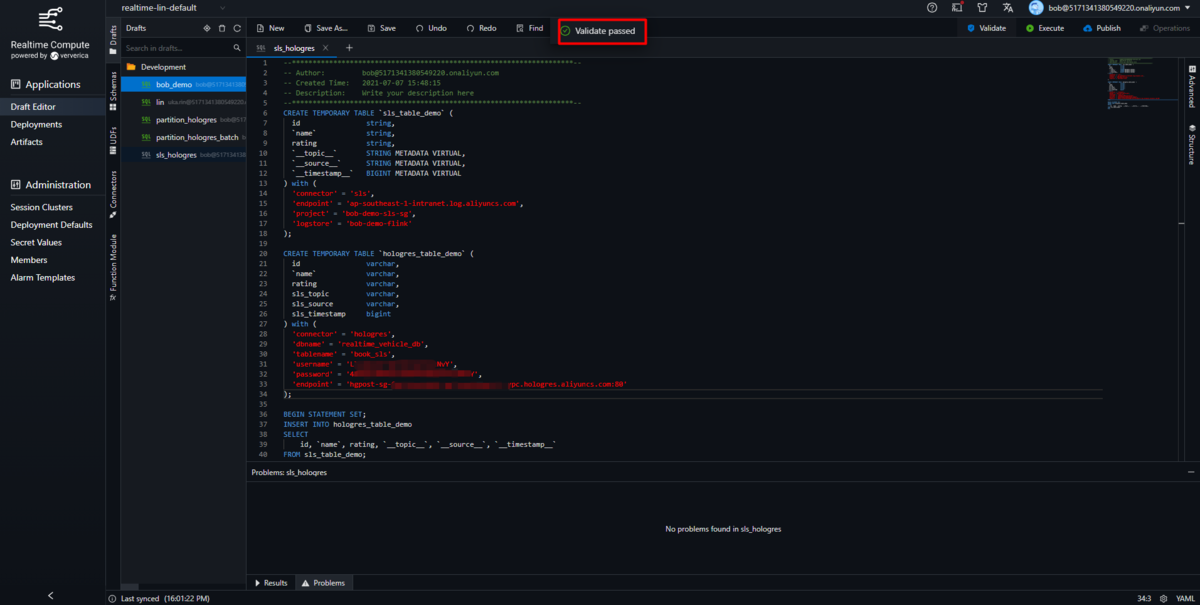Open the Function Module side tab
1200x605 pixels.
(113, 268)
